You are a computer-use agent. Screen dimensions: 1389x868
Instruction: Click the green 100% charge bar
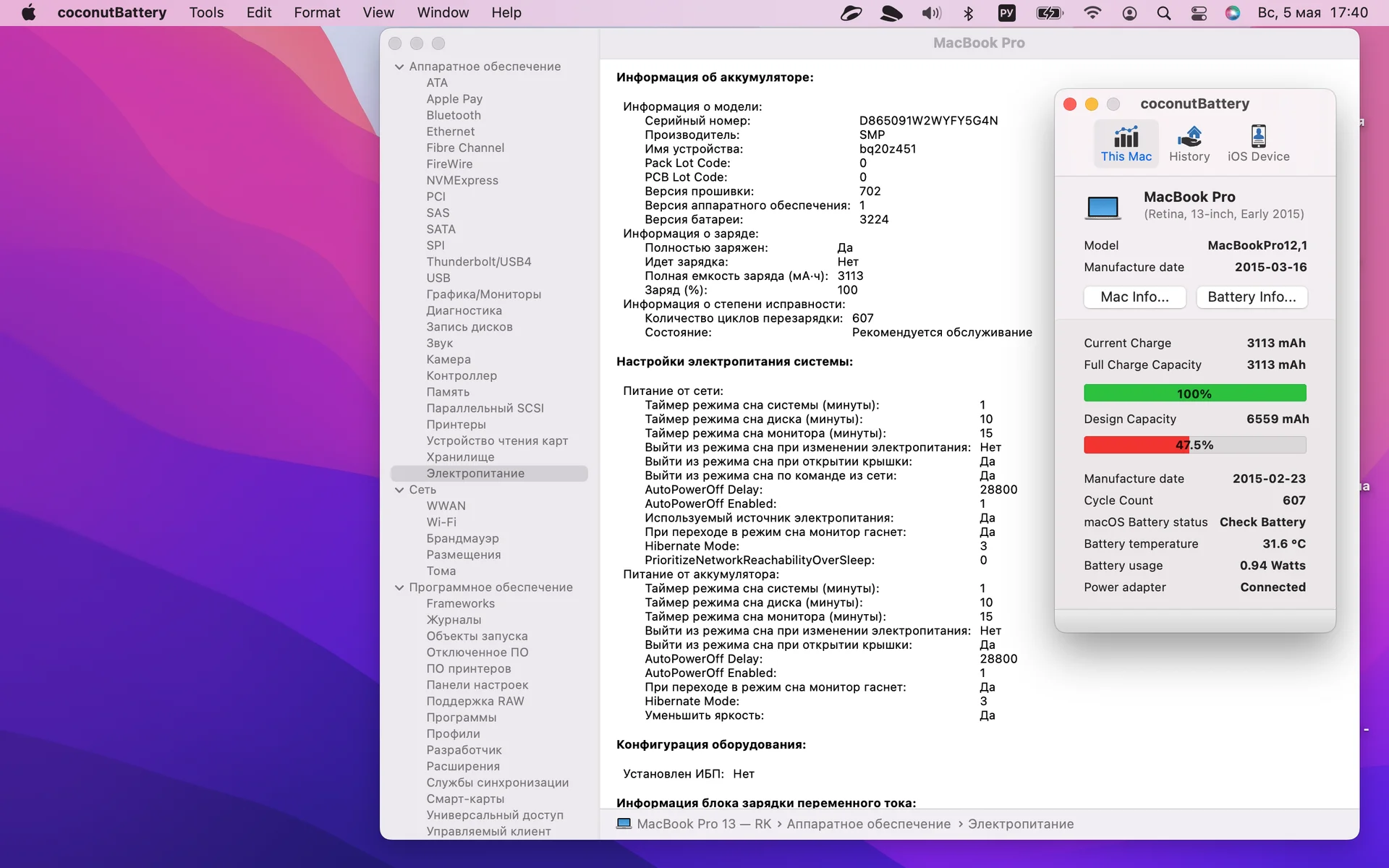pos(1194,393)
